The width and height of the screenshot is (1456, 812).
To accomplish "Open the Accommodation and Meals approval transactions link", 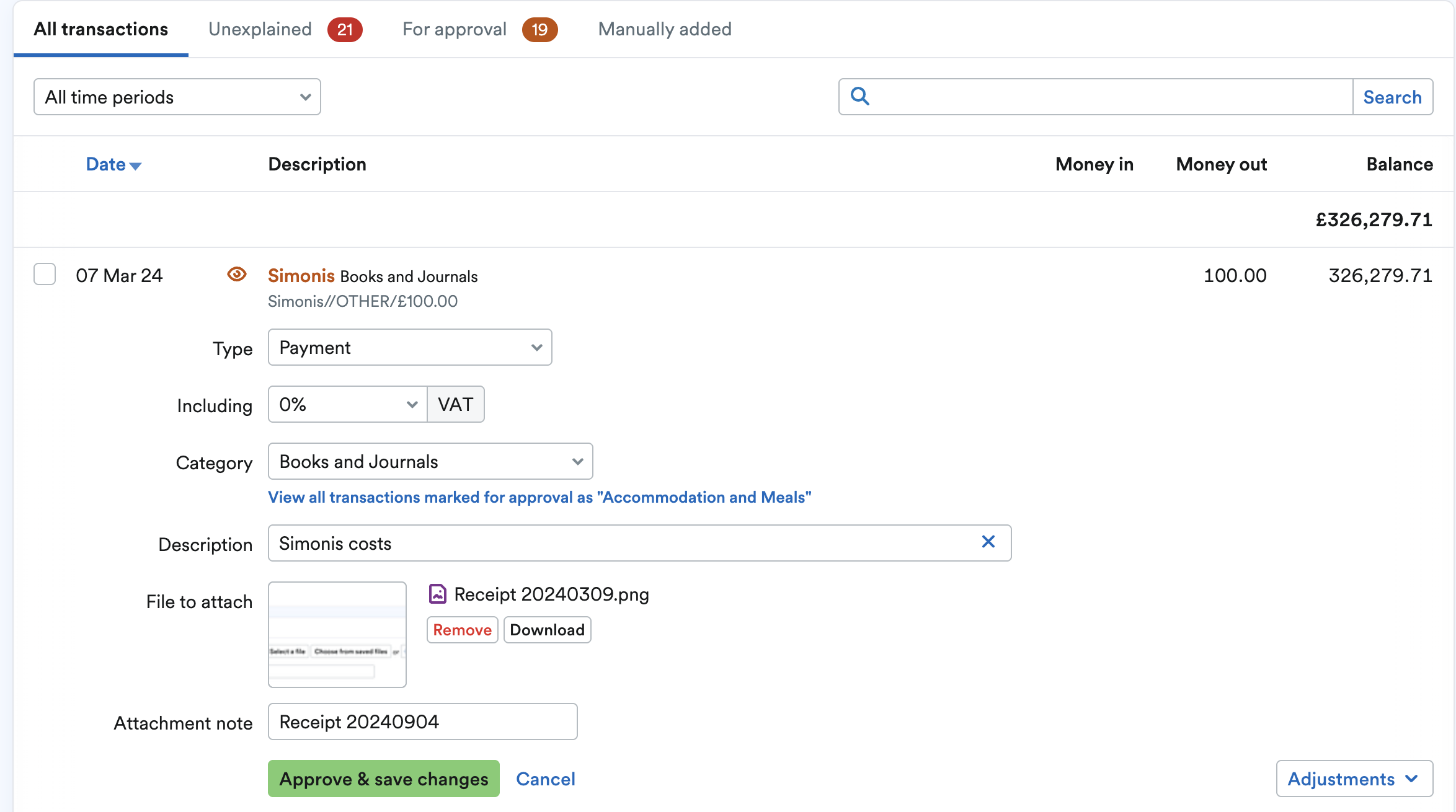I will point(539,497).
